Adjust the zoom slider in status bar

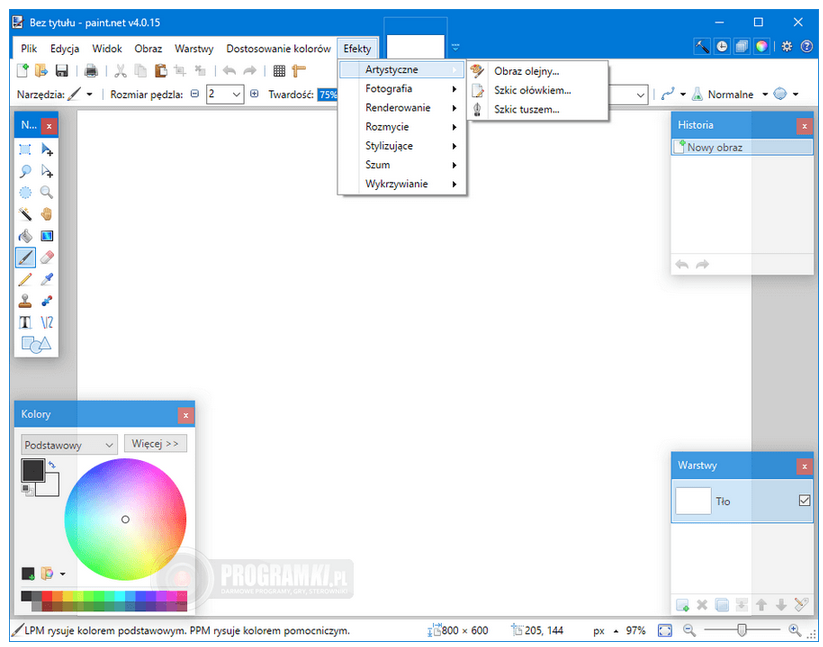coord(742,630)
